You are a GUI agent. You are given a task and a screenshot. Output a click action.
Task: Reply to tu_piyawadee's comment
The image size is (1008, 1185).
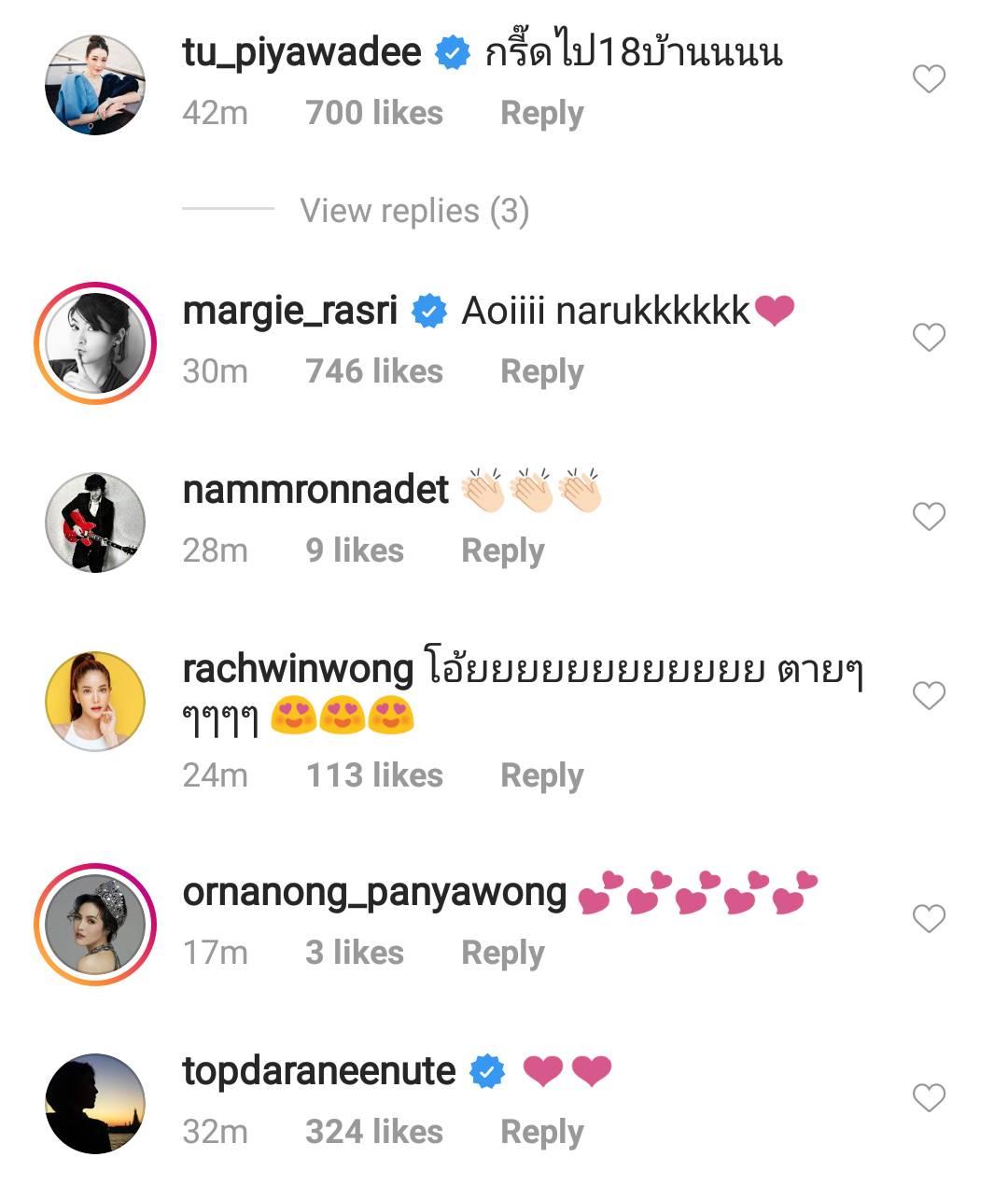(541, 113)
